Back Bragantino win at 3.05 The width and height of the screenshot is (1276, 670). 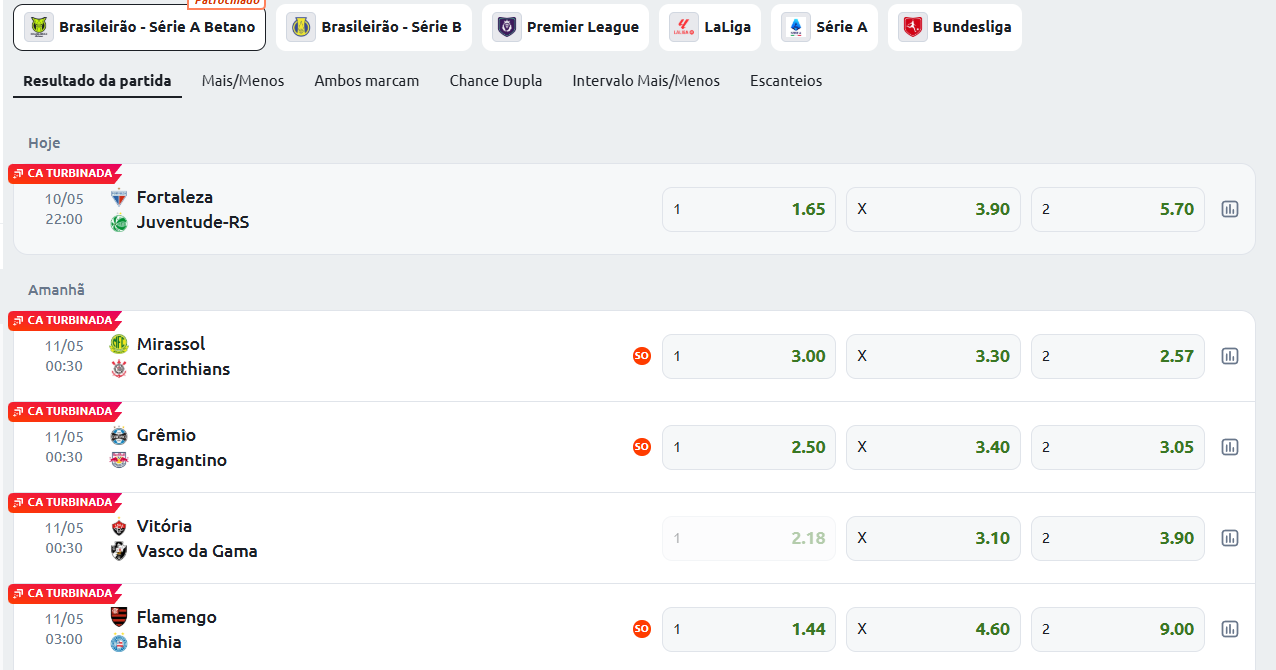[1118, 447]
